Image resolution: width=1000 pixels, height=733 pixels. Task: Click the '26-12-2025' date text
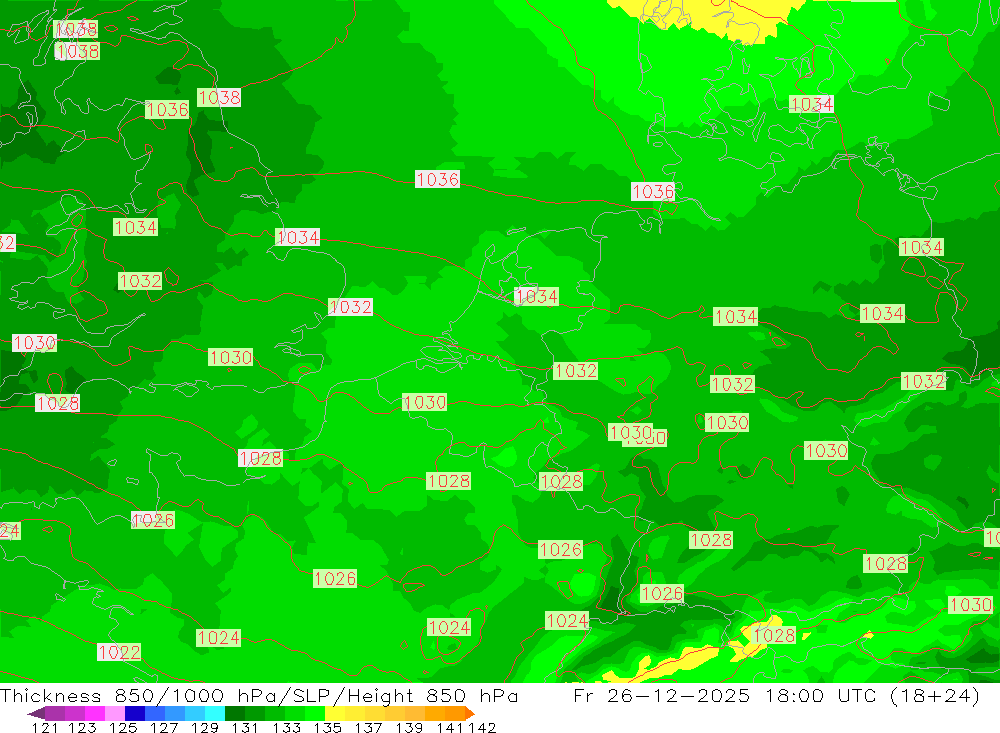pos(678,695)
